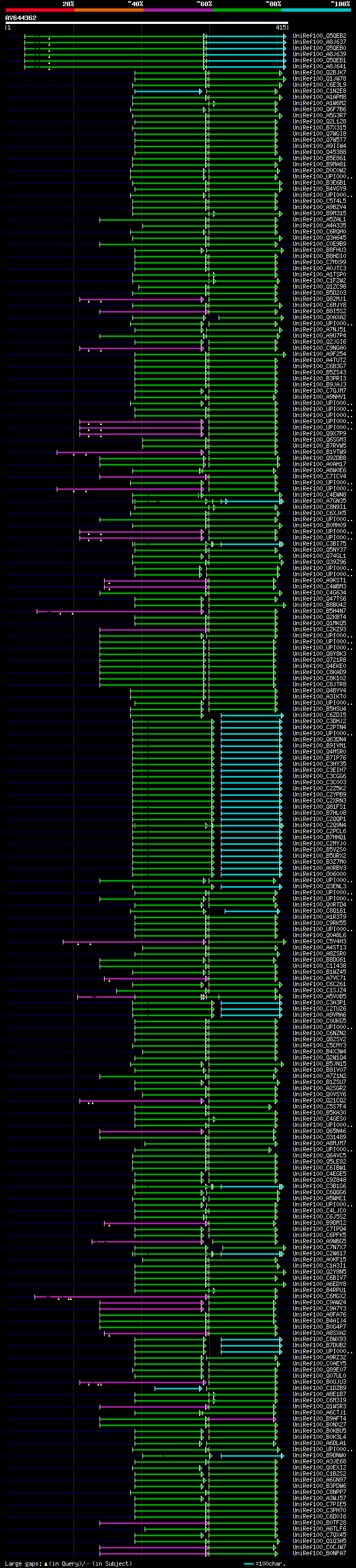
Task: Click on UniRef100_A0RBV3 name
Action: pyautogui.click(x=319, y=868)
